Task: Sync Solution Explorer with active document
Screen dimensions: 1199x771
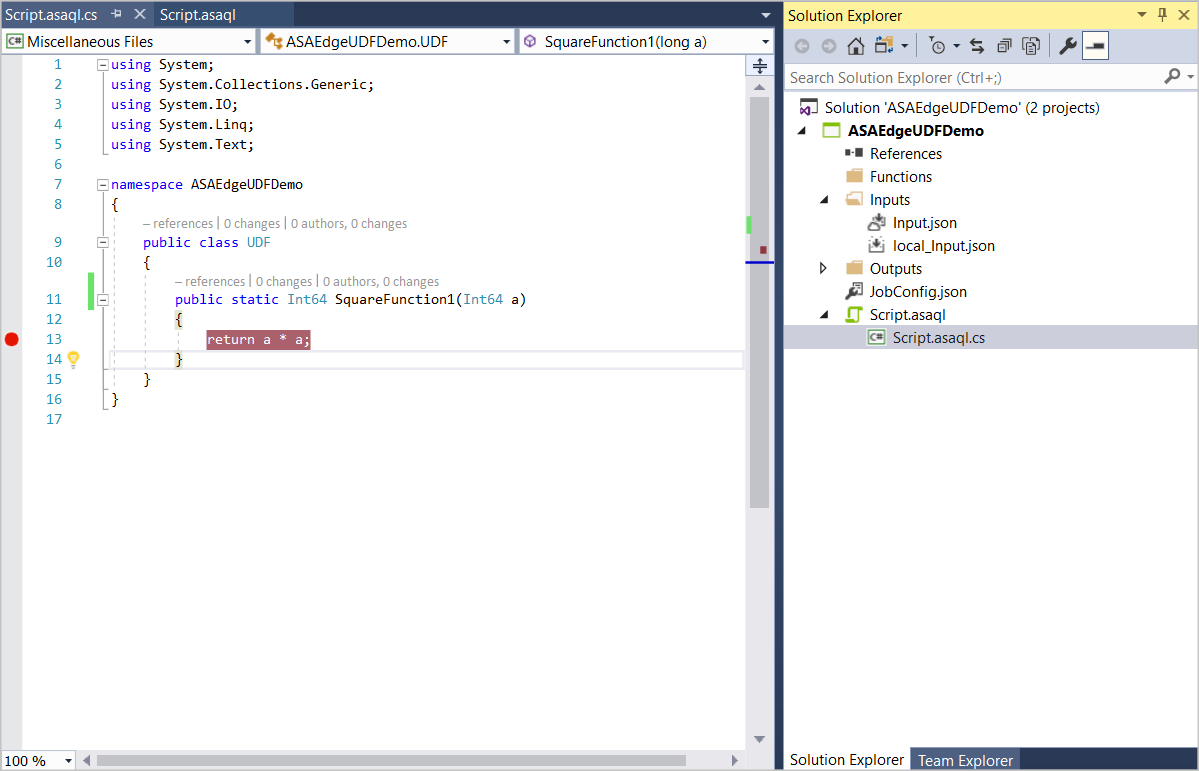Action: pos(975,45)
